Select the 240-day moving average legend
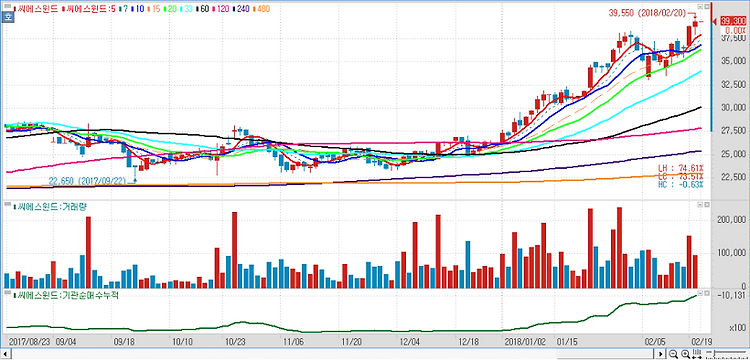The height and width of the screenshot is (360, 750). [242, 9]
